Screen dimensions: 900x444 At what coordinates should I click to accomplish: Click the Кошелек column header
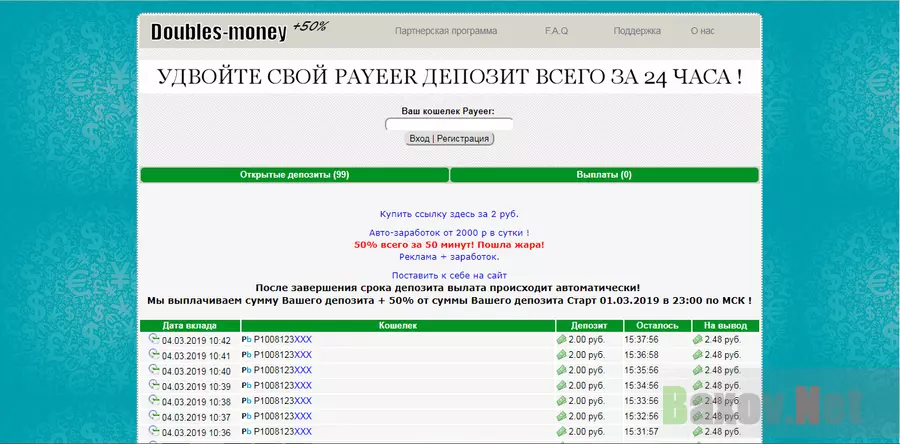(x=398, y=326)
